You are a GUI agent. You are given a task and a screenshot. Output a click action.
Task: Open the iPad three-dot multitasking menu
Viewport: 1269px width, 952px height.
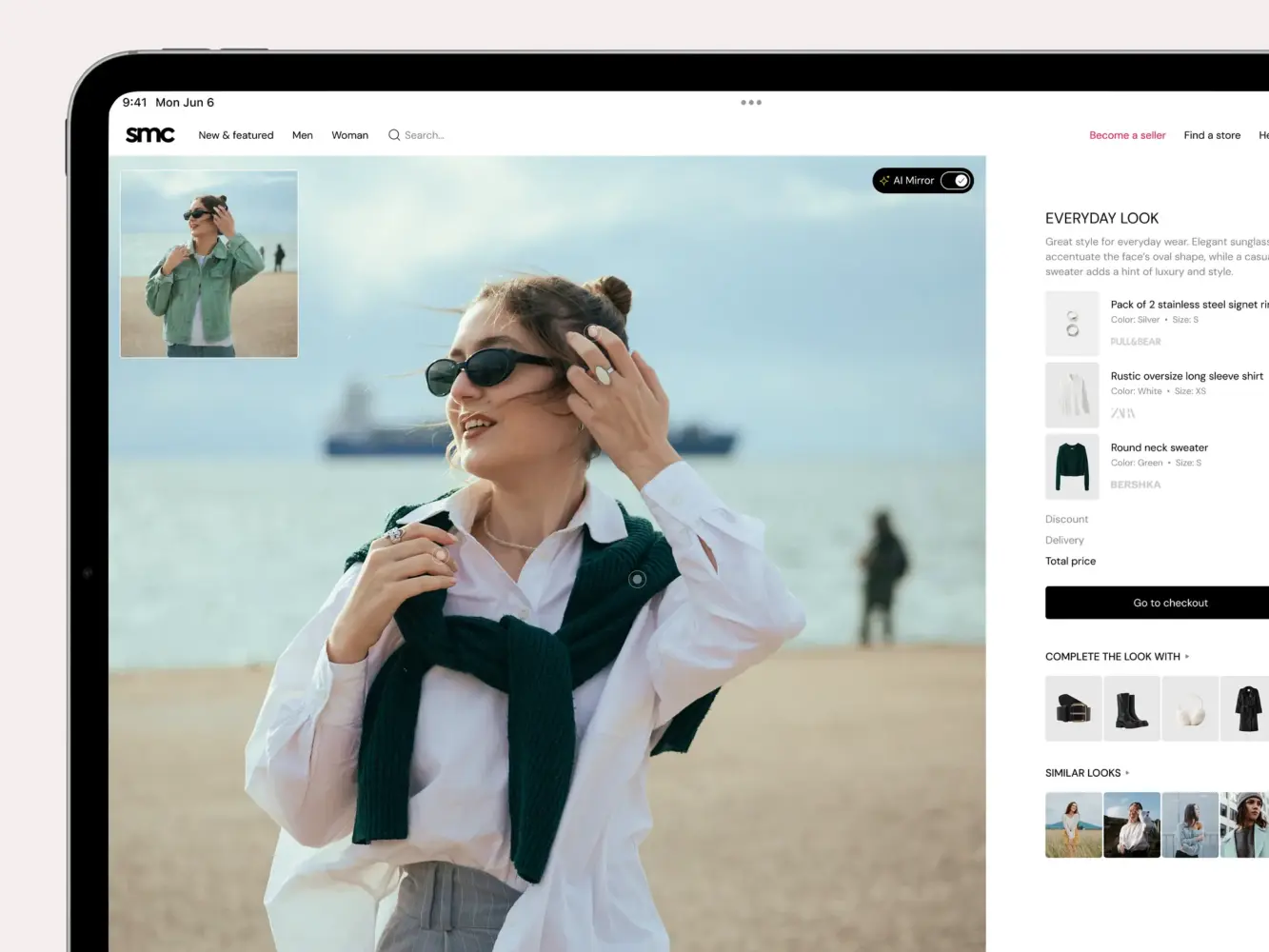coord(751,103)
